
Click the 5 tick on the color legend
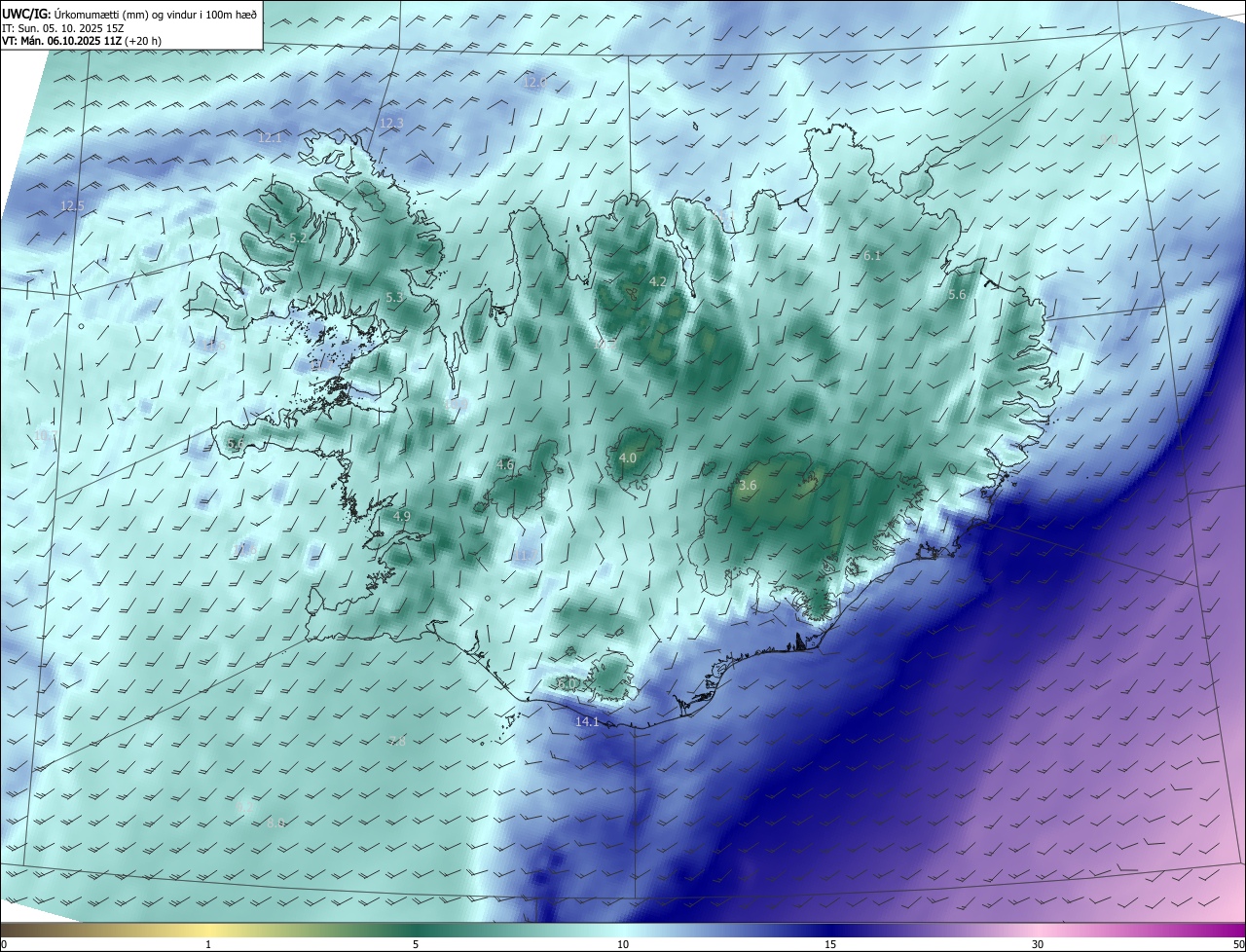pyautogui.click(x=416, y=944)
